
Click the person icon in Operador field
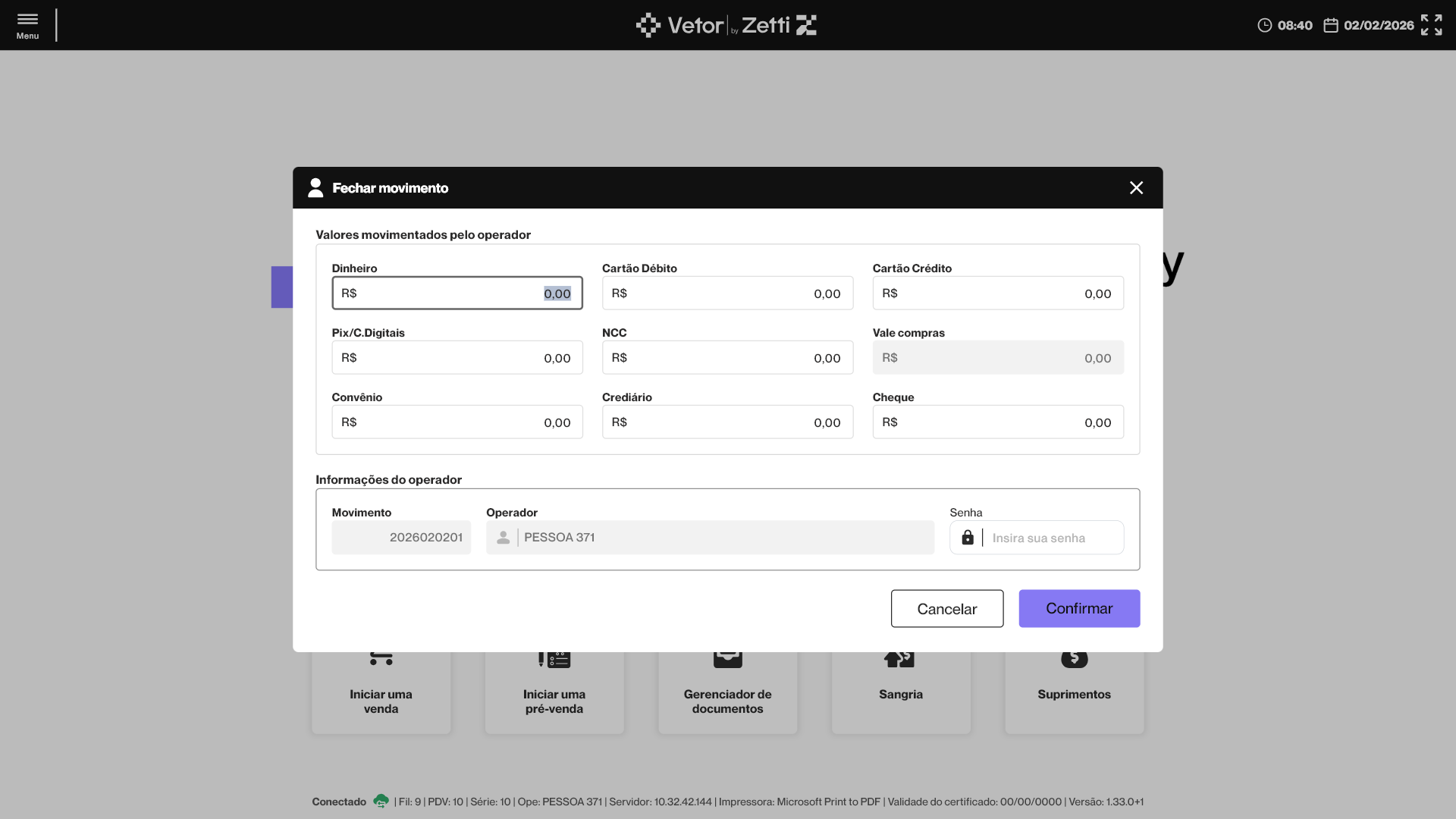503,538
